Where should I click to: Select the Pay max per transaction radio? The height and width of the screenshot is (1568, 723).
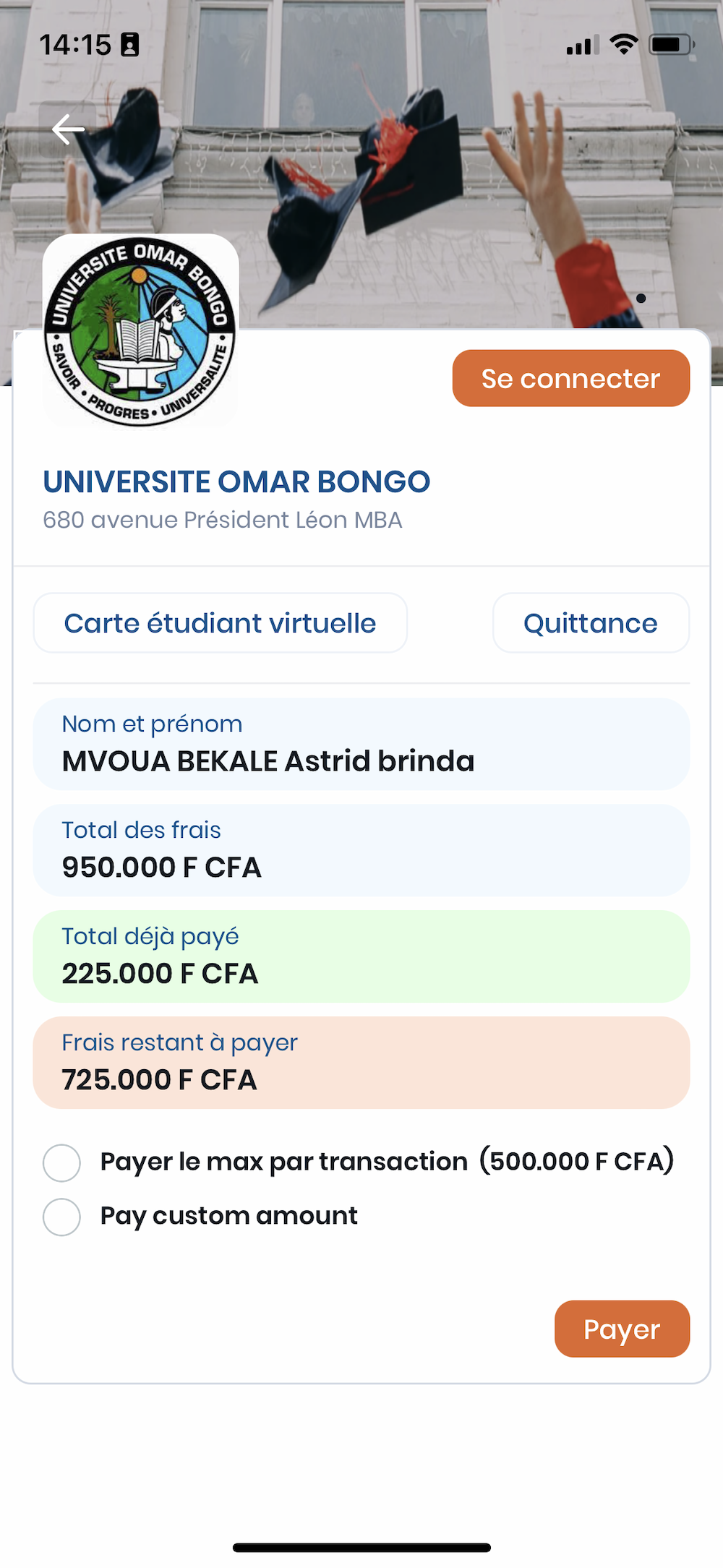(x=62, y=1162)
